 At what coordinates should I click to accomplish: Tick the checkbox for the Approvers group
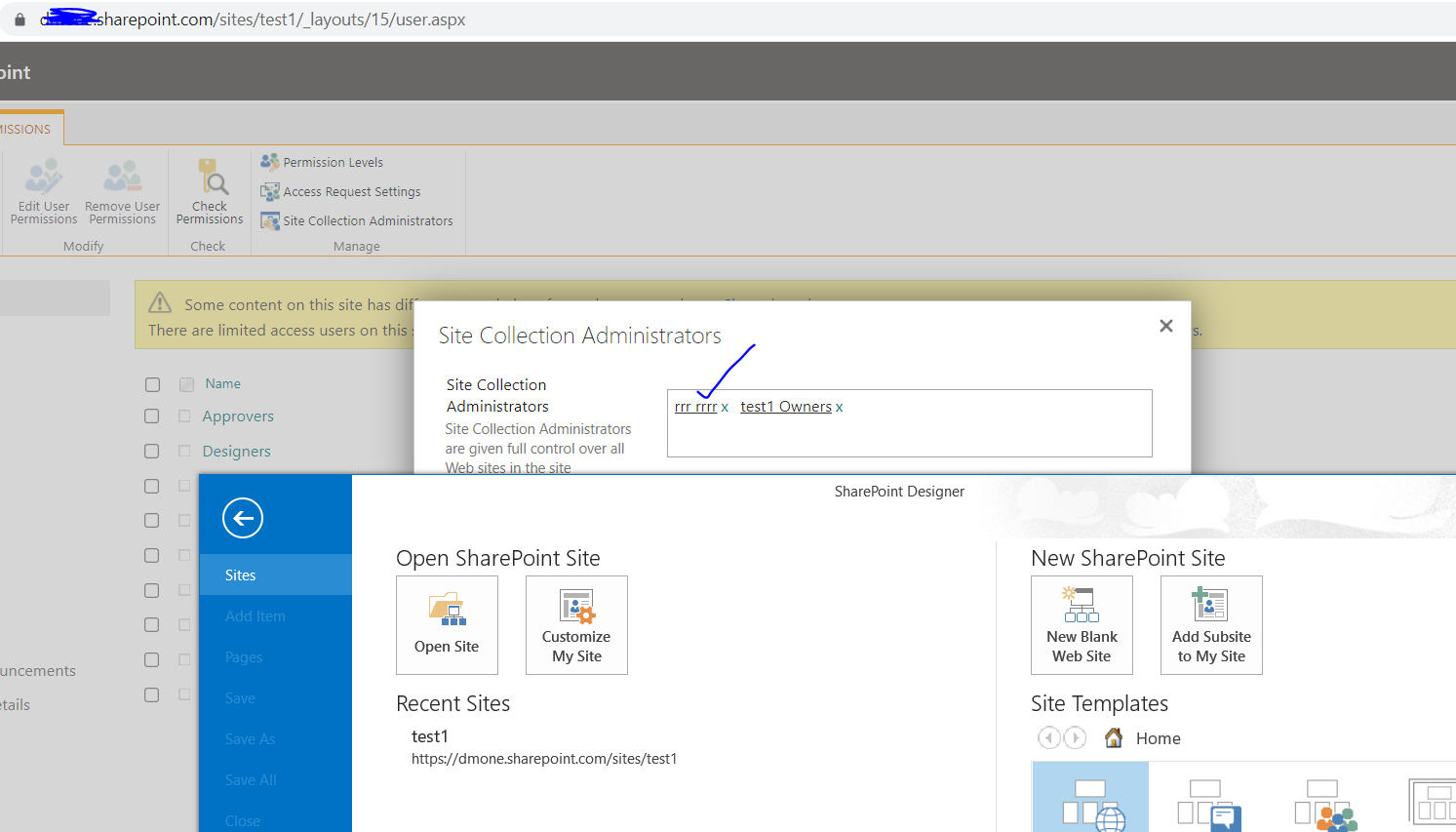tap(151, 416)
